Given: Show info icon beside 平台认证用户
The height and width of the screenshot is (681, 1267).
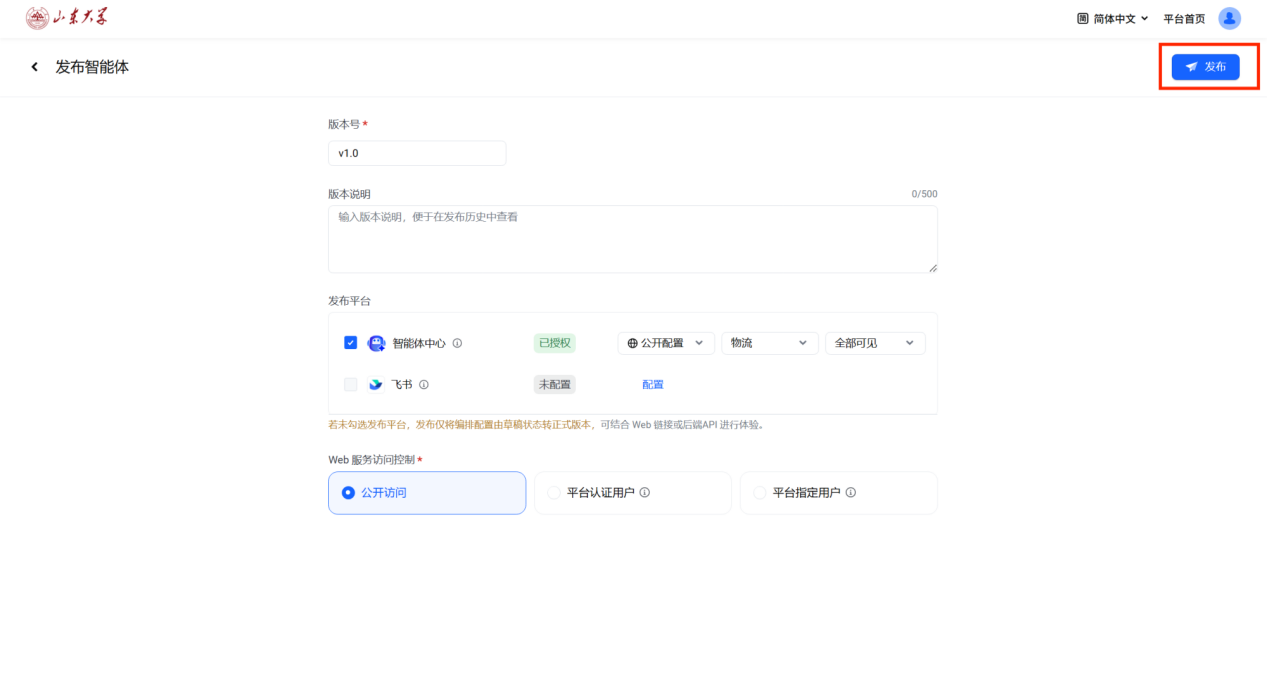Looking at the screenshot, I should click(x=645, y=493).
